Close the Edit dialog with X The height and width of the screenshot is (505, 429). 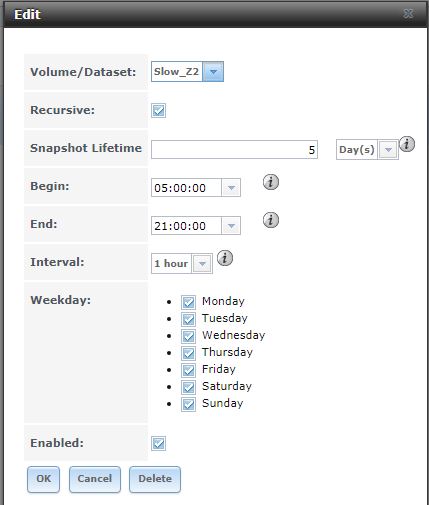[408, 13]
